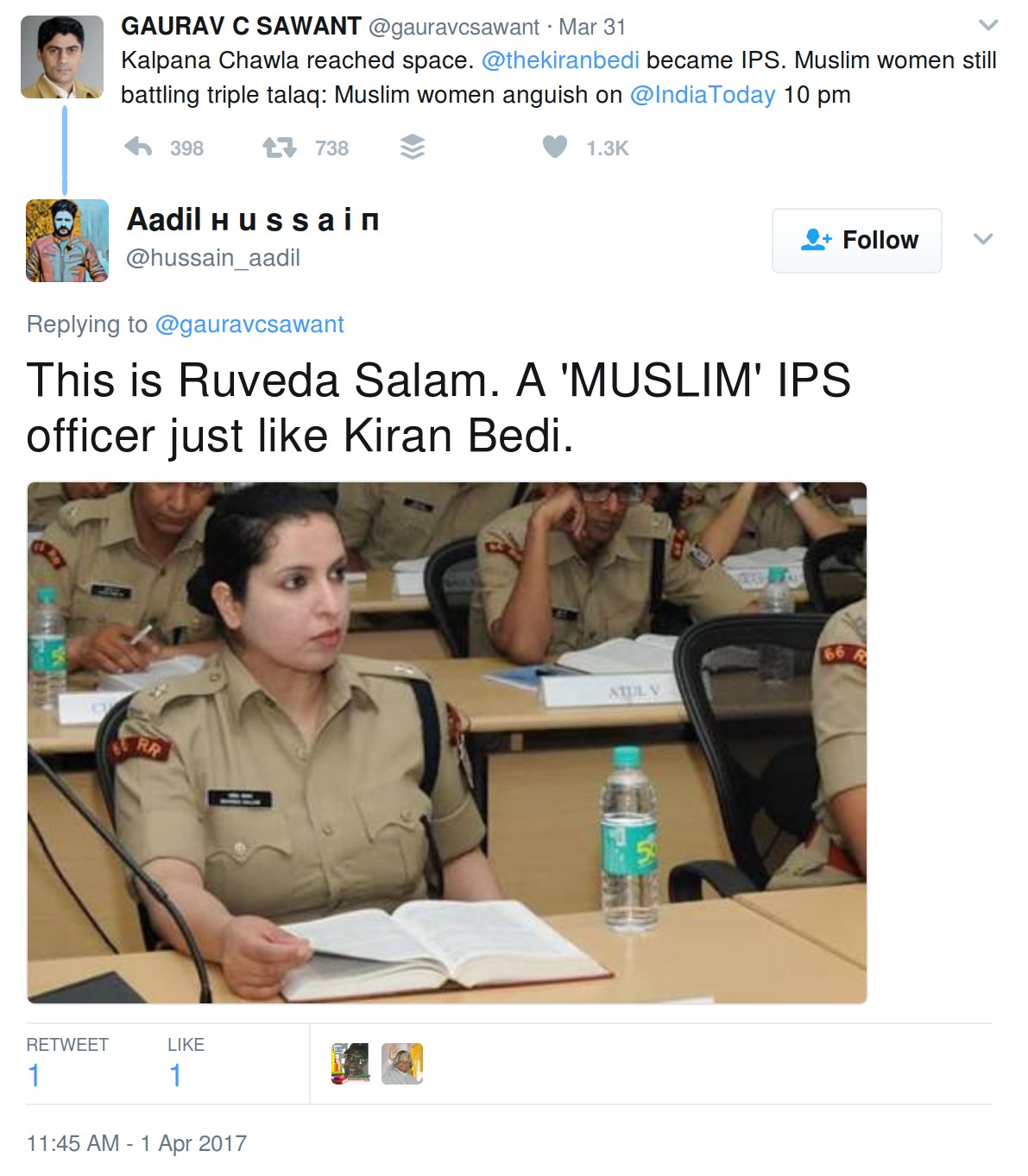Open the @IndiaToday mention link
Image resolution: width=1028 pixels, height=1176 pixels.
703,95
